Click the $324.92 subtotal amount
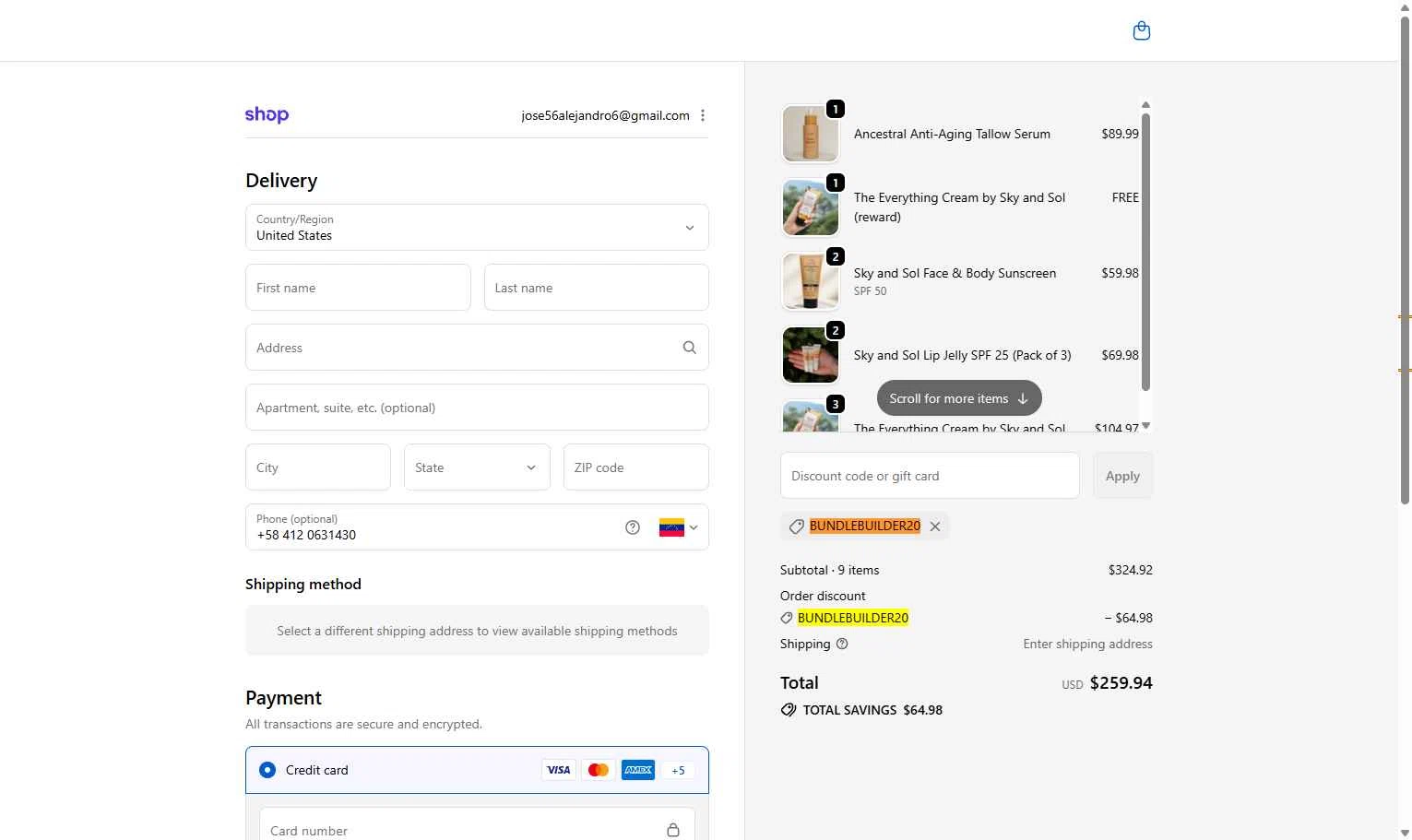The height and width of the screenshot is (840, 1412). tap(1131, 570)
